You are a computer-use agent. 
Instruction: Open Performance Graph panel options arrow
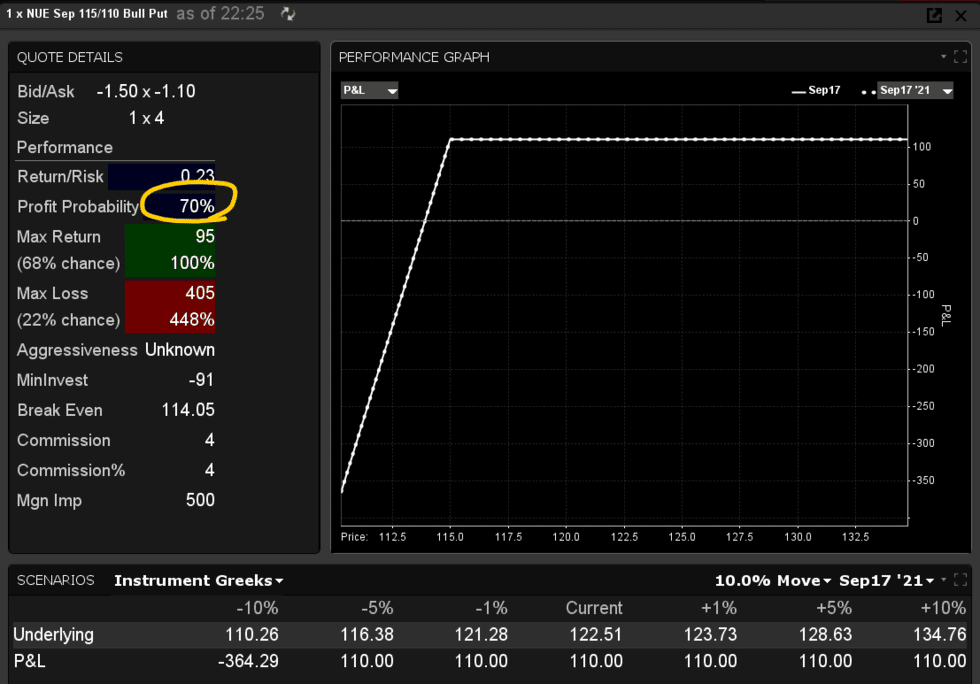[x=943, y=57]
